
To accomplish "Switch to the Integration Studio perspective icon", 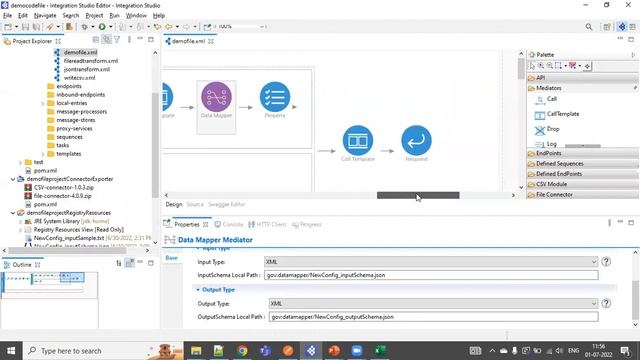I will [x=622, y=27].
